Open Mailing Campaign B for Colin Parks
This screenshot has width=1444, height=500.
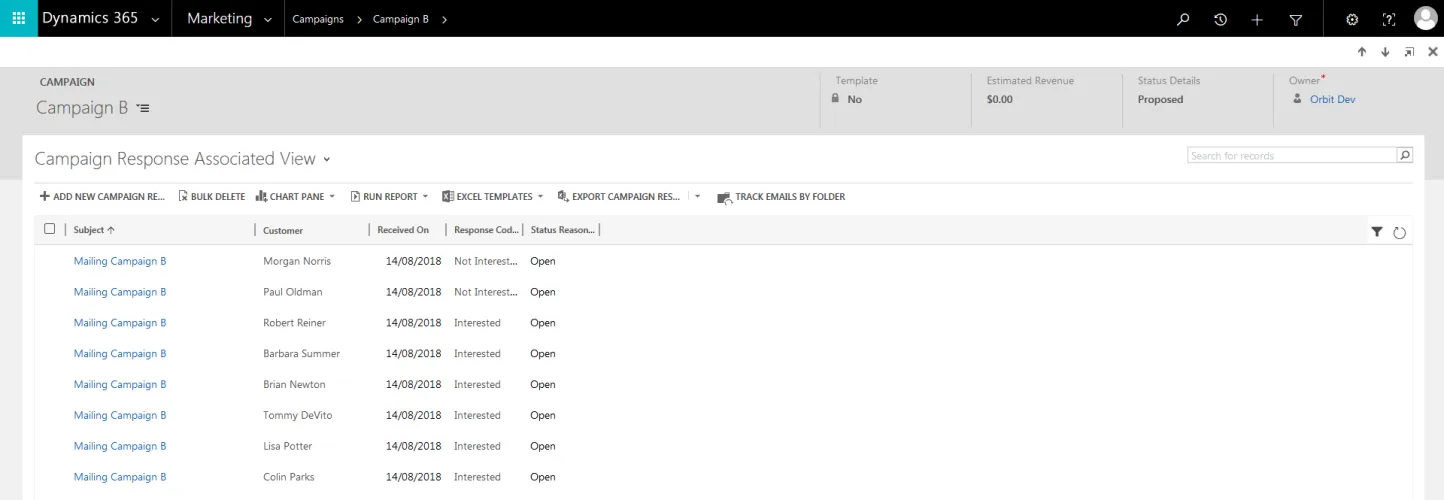click(x=120, y=477)
